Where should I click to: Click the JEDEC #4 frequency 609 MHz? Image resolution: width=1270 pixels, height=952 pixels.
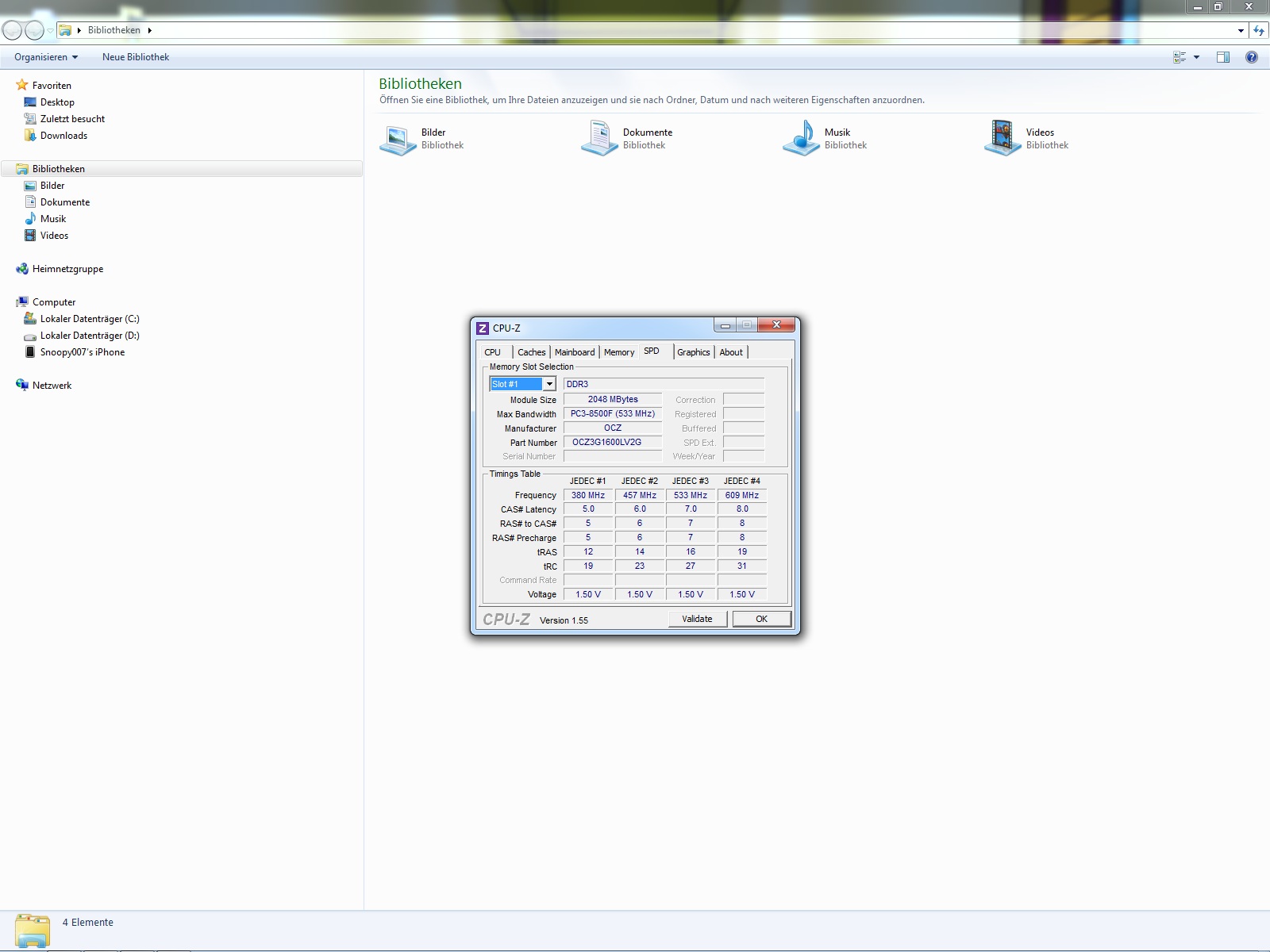(742, 495)
